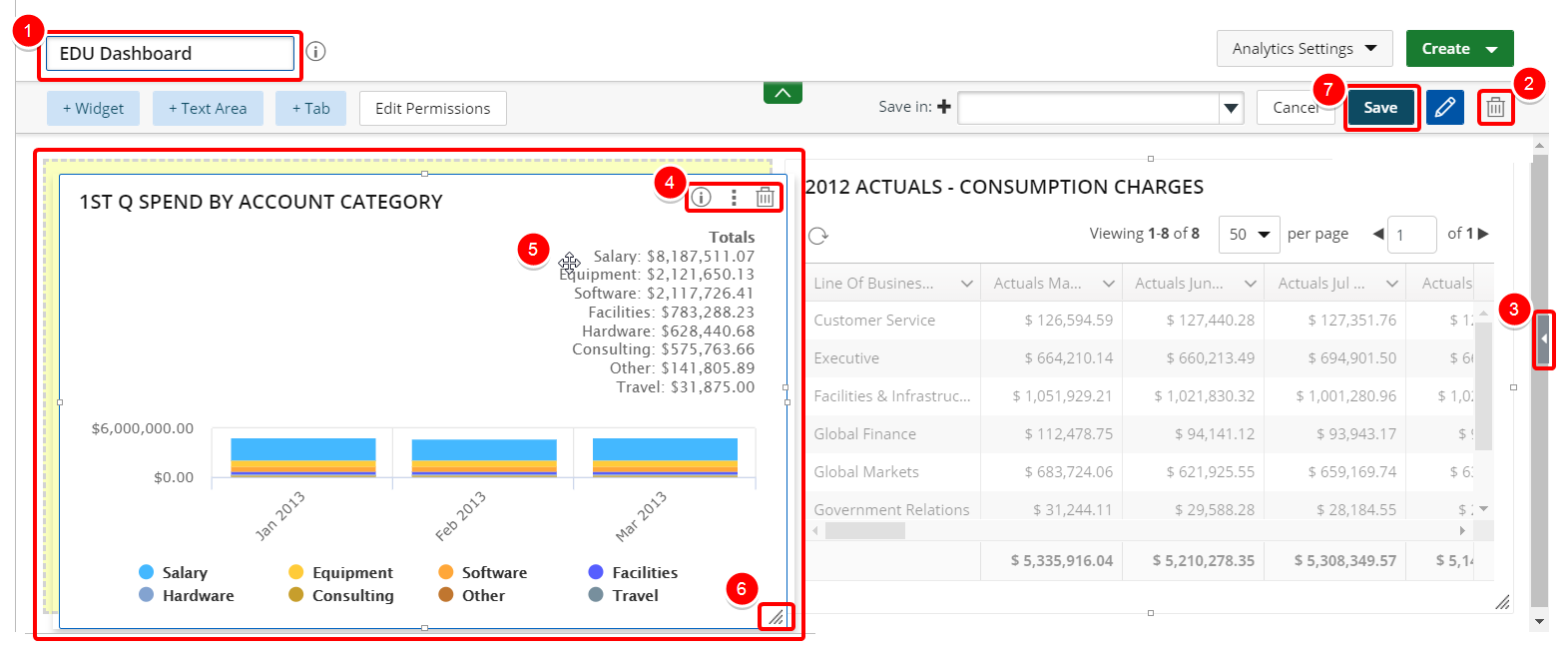Expand Actuals Ma... column menu
The width and height of the screenshot is (1568, 655).
click(1108, 284)
